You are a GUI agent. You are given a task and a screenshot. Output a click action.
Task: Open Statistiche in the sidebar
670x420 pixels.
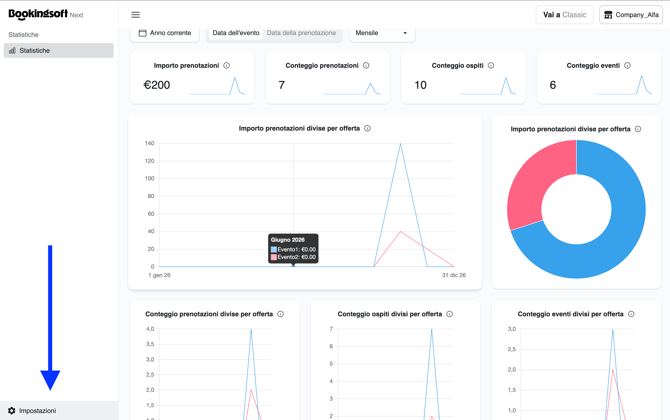(x=59, y=50)
